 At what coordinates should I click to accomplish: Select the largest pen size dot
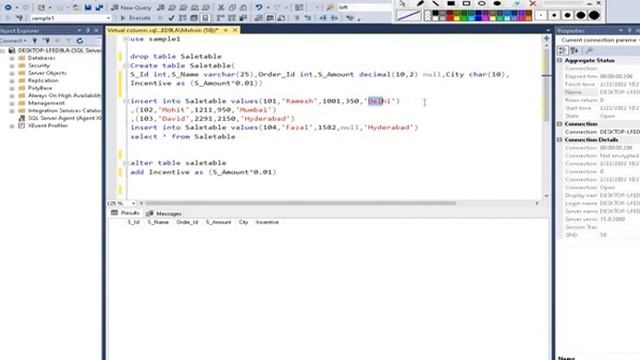pyautogui.click(x=594, y=16)
